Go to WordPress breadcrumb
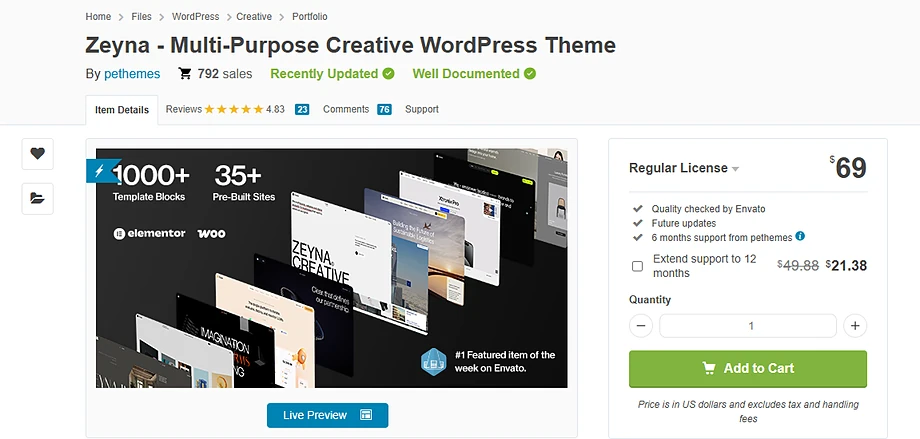This screenshot has width=920, height=439. coord(195,16)
